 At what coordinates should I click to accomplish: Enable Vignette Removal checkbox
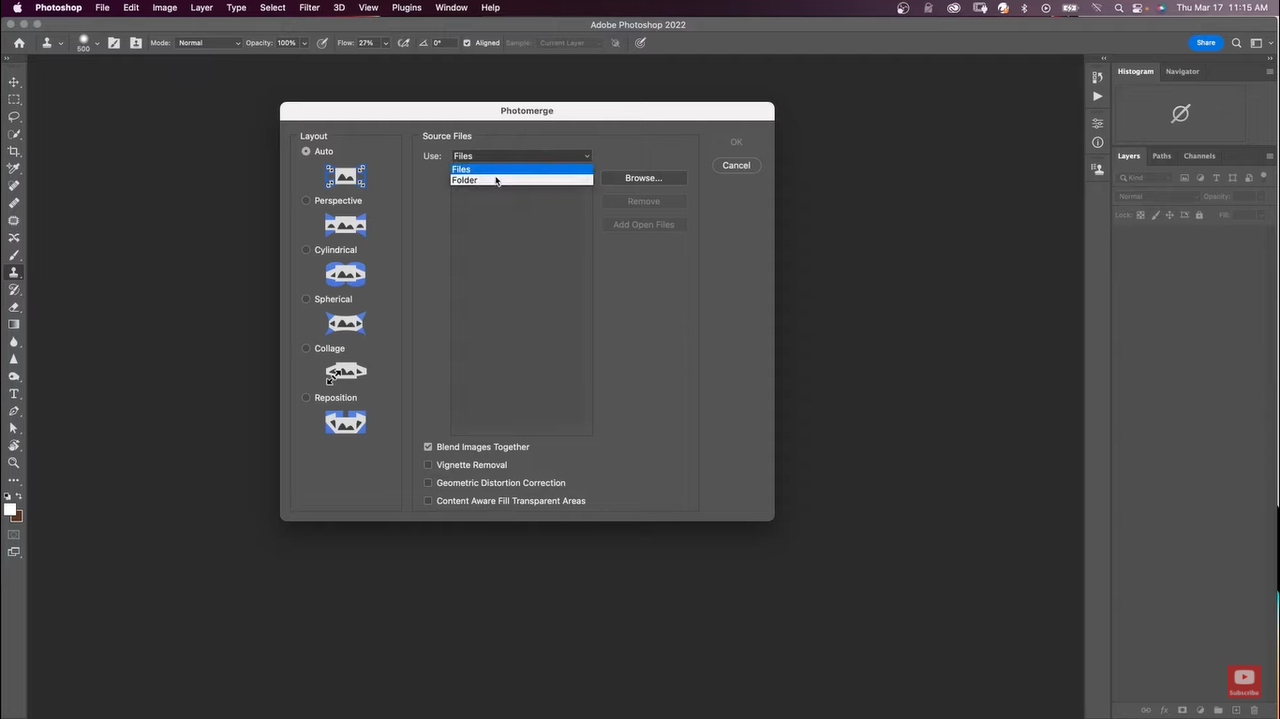(x=428, y=465)
